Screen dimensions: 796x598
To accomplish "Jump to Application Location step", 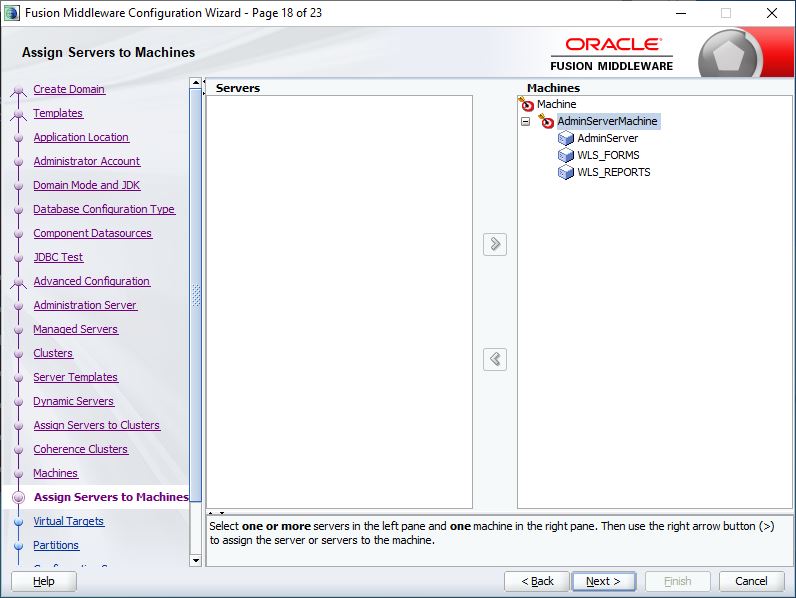I will [81, 137].
